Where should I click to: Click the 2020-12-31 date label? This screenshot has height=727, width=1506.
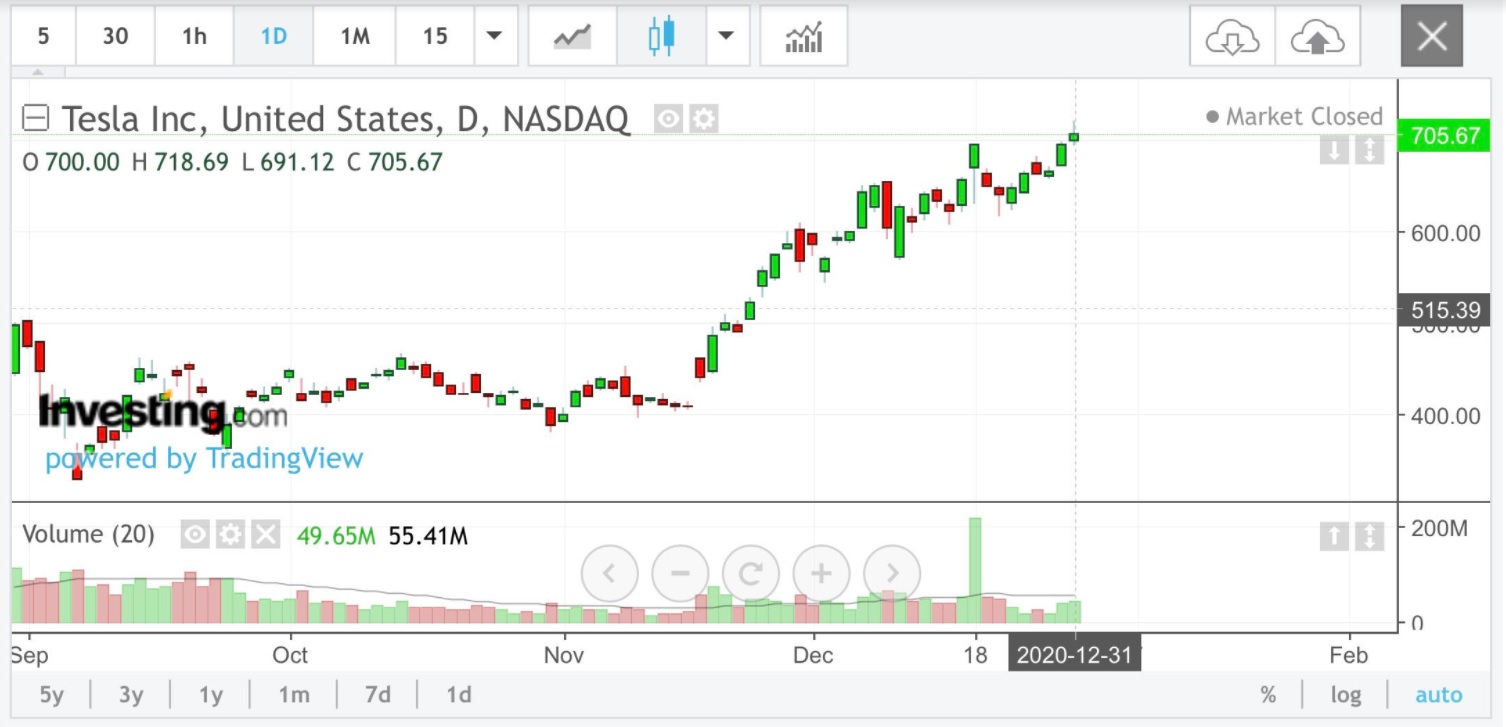[1075, 655]
